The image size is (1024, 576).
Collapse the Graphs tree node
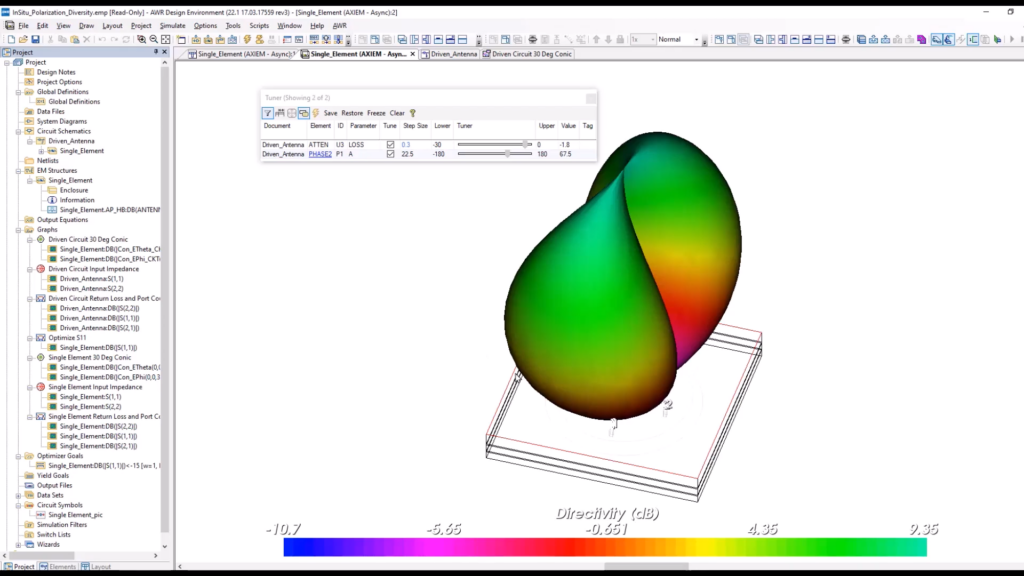pos(18,230)
